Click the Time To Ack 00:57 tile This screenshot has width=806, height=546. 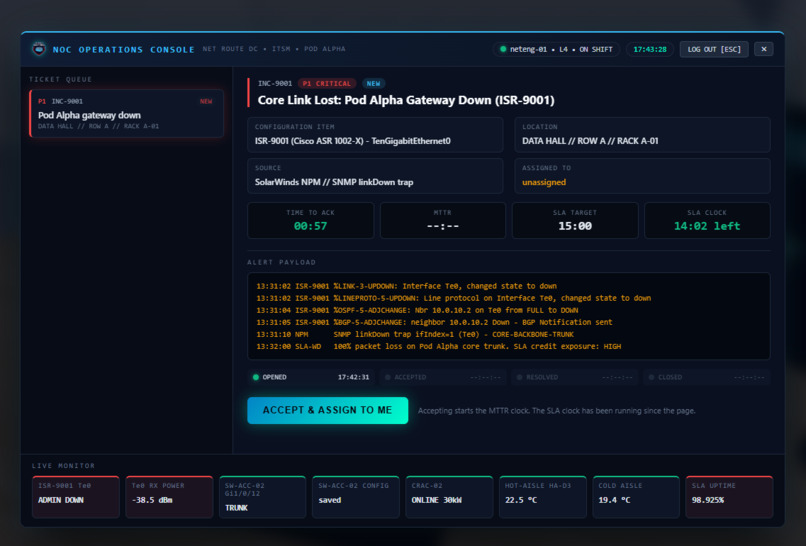coord(310,220)
